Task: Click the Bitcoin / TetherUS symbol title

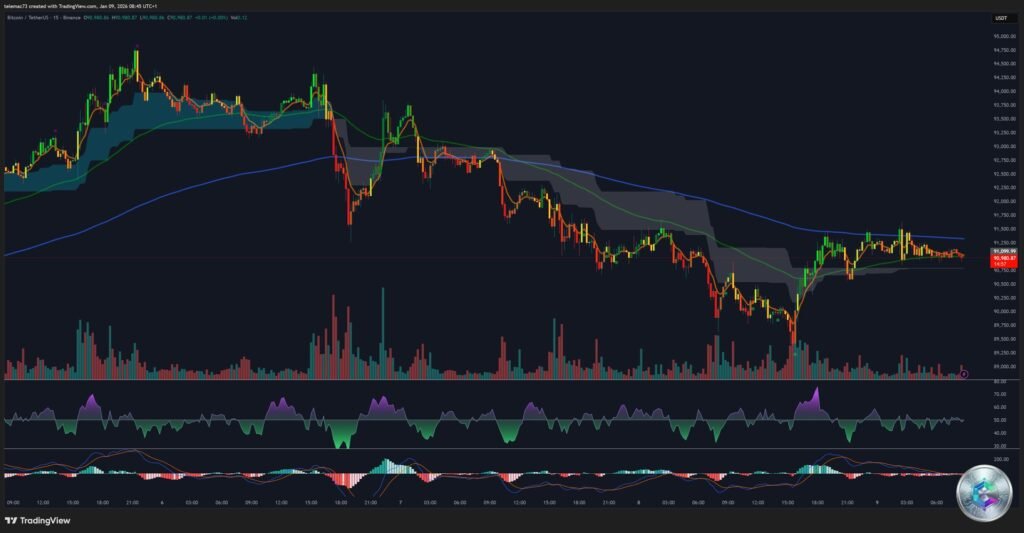Action: click(30, 19)
